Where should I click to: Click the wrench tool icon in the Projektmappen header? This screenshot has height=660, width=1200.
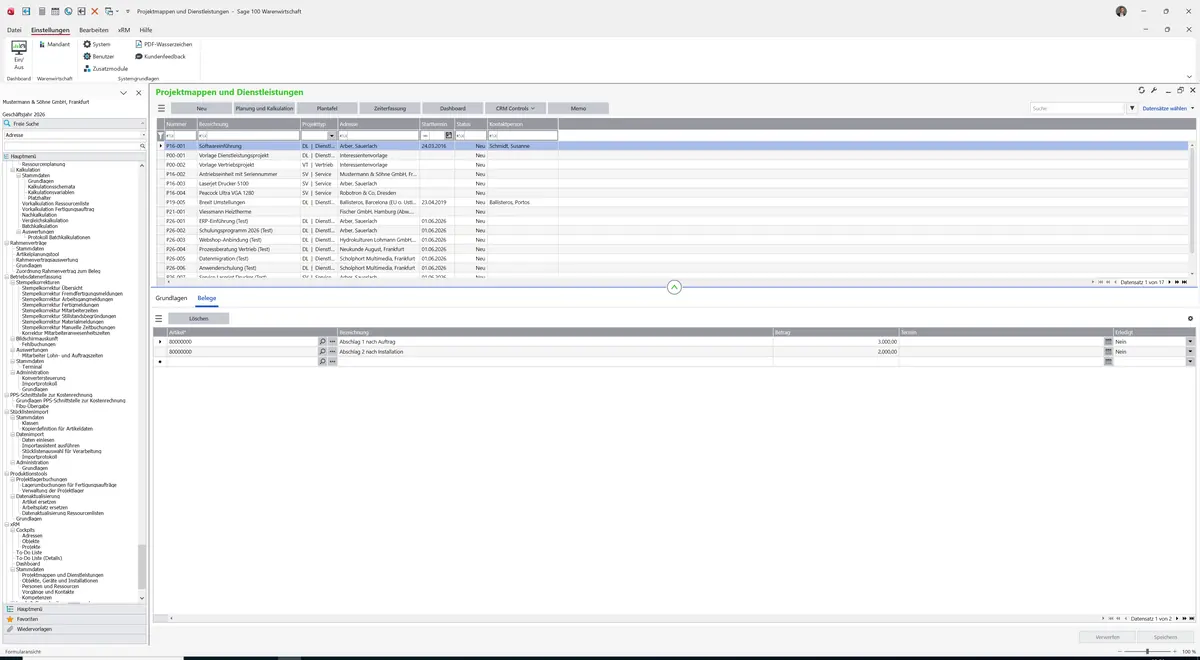[1153, 90]
